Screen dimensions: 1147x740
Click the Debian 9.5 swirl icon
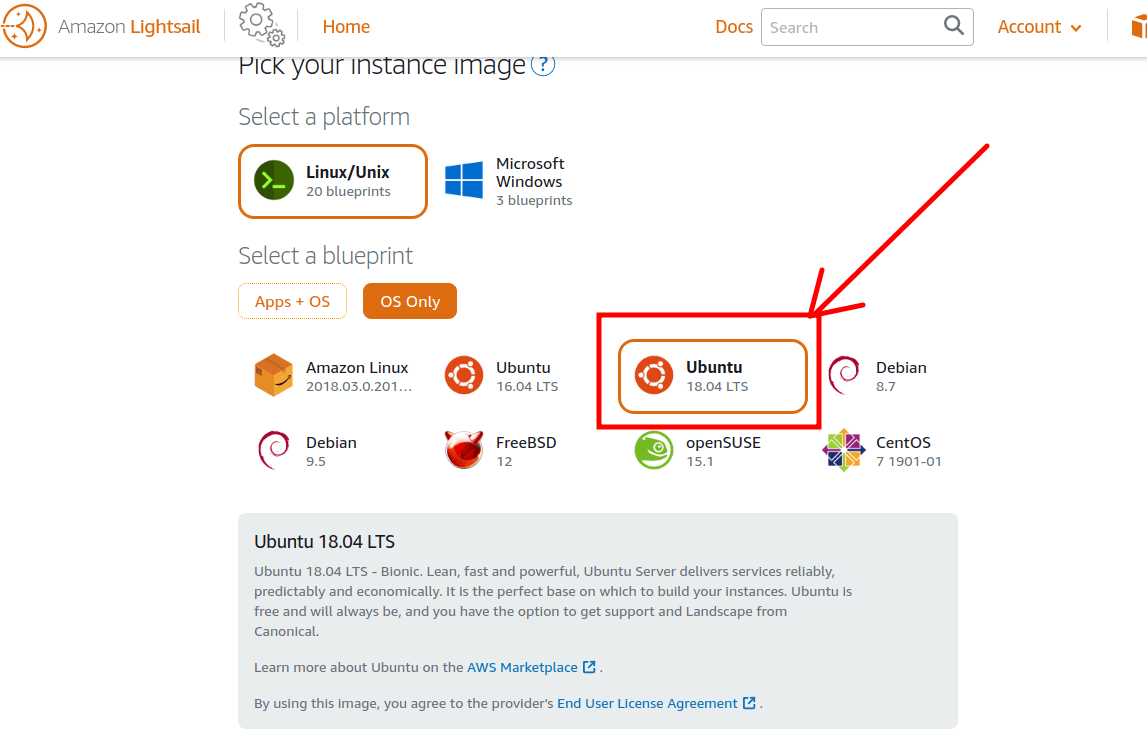[274, 450]
